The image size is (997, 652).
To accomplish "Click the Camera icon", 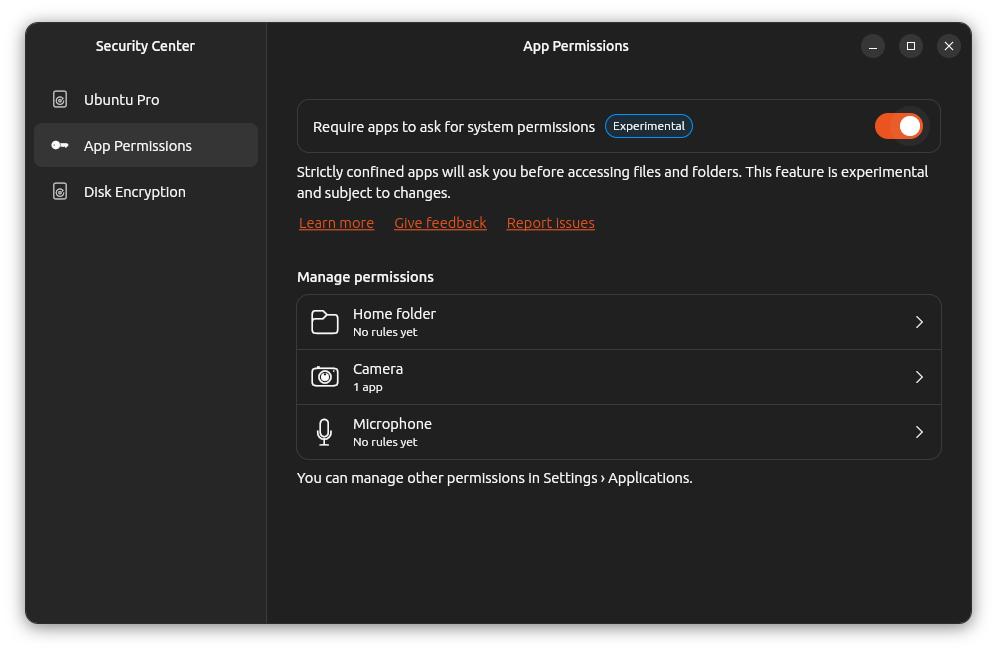I will pos(324,376).
